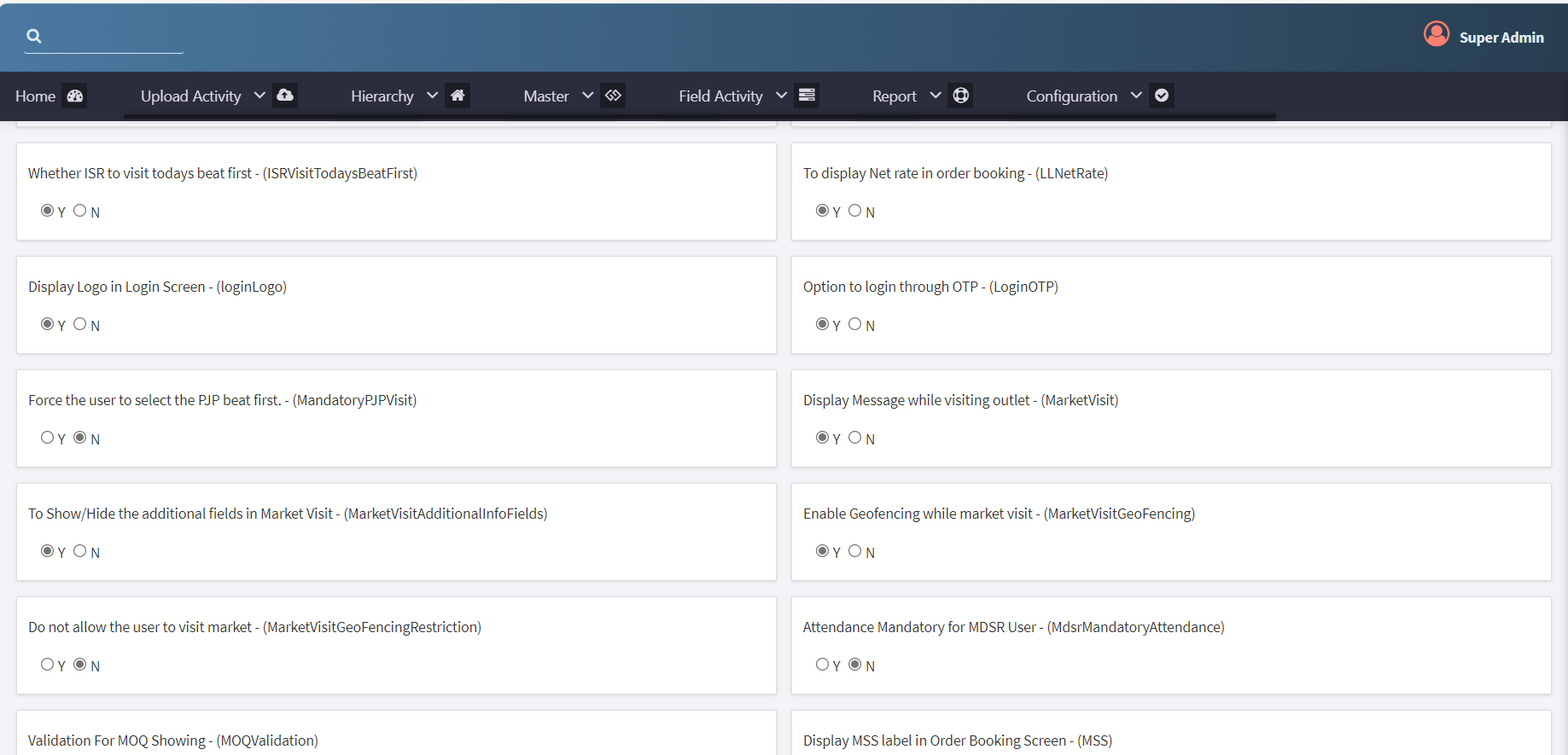1568x755 pixels.
Task: Click the 'Force the user to select the PJP beat first' label
Action: tap(223, 400)
